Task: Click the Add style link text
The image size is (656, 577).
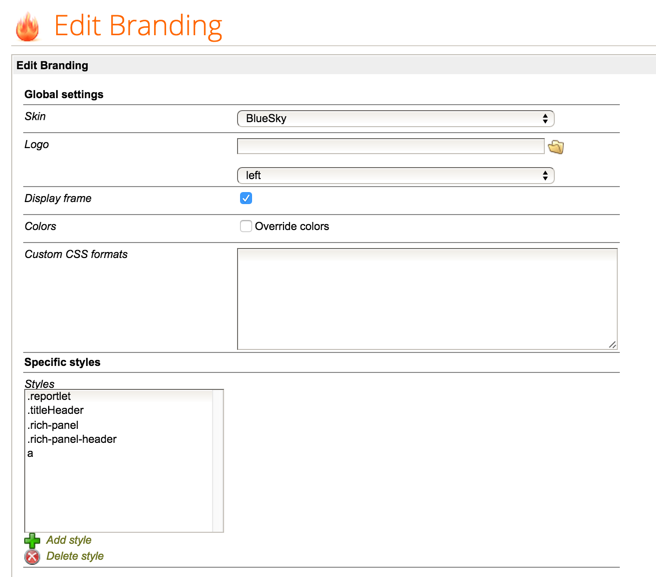Action: pyautogui.click(x=68, y=540)
